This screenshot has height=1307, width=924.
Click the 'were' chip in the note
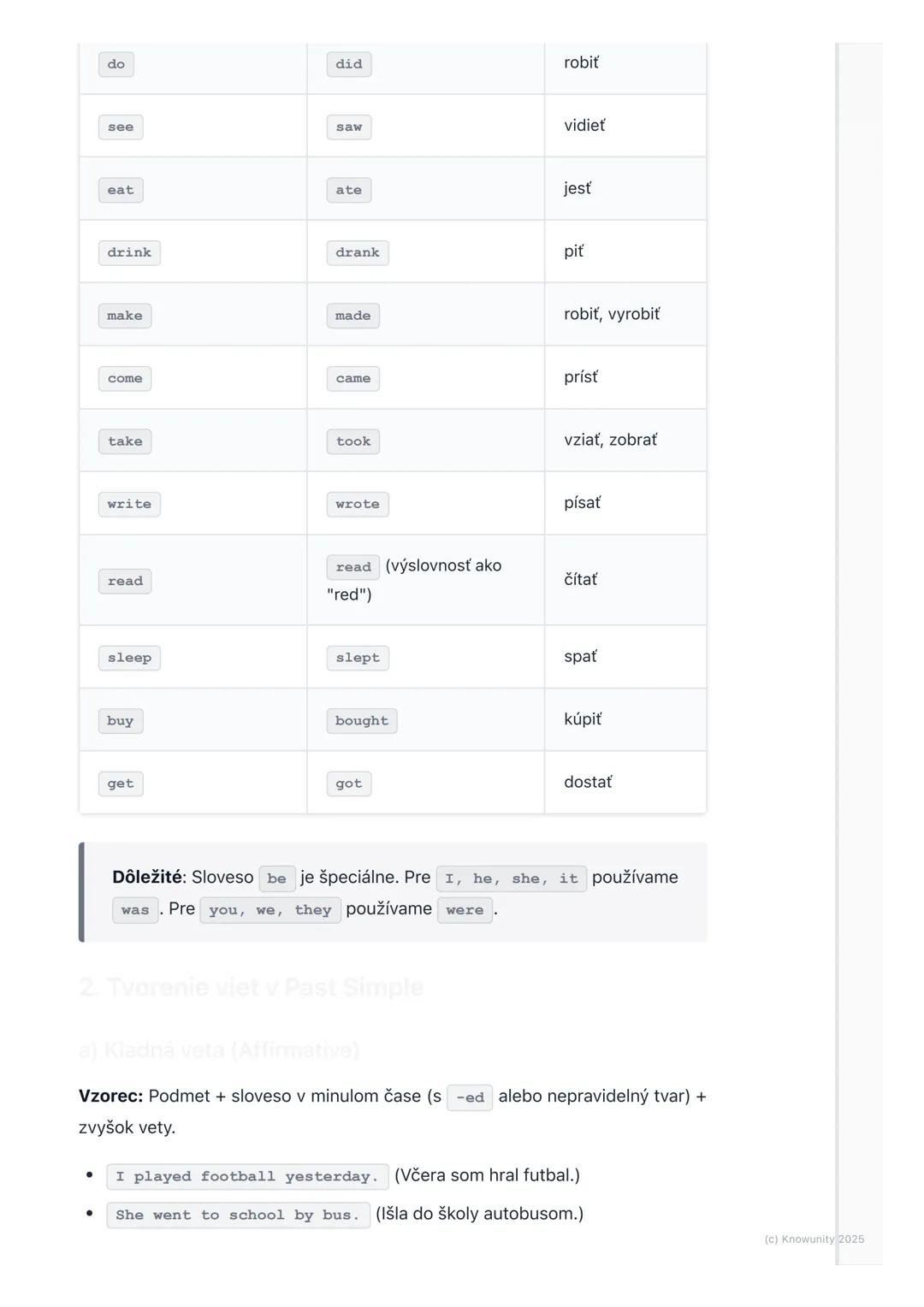(x=465, y=910)
